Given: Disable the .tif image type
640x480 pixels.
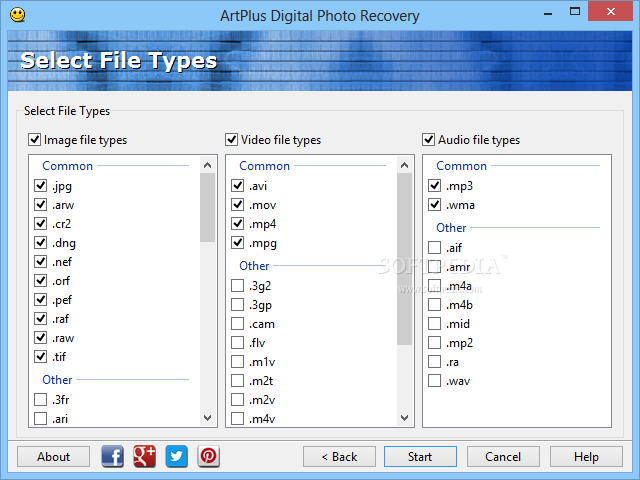Looking at the screenshot, I should (40, 356).
